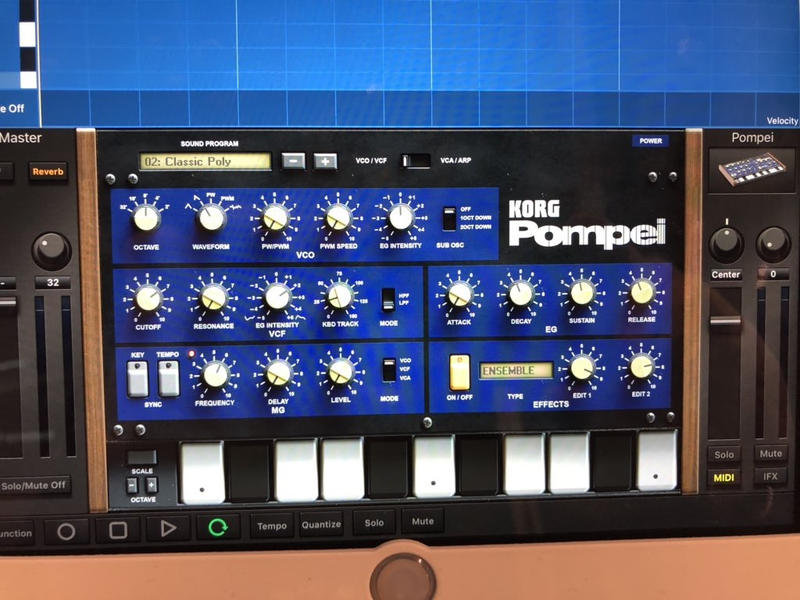Open the ENSEMBLE effect type display
This screenshot has height=600, width=800.
[516, 370]
